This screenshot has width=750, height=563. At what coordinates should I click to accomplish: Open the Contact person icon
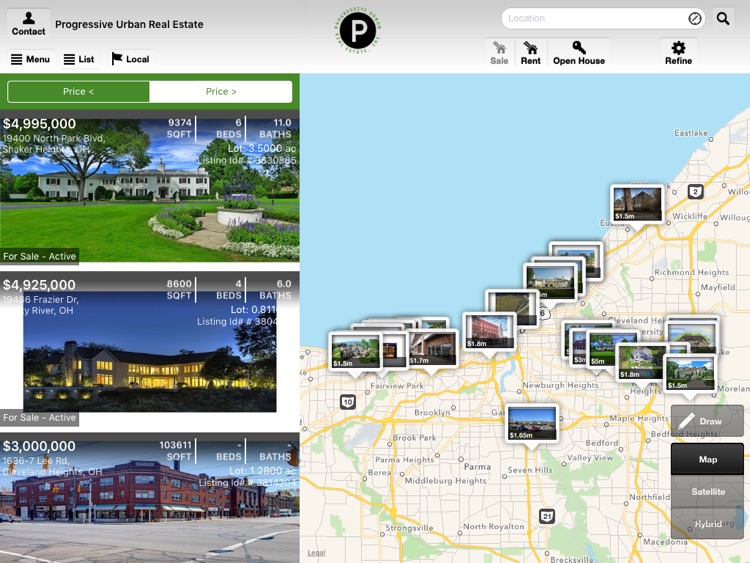[x=28, y=23]
